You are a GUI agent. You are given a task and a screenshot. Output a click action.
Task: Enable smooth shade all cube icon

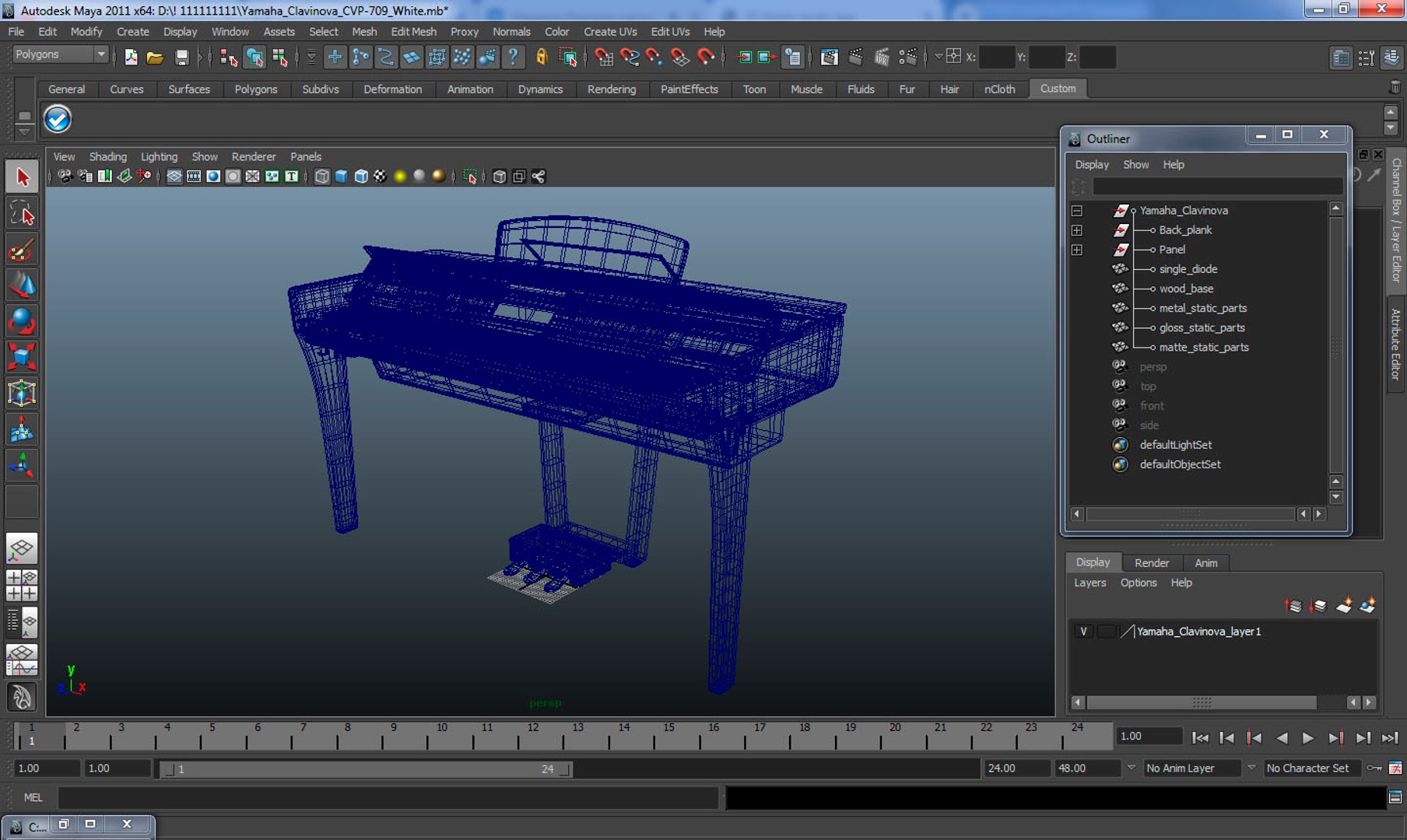pos(341,177)
